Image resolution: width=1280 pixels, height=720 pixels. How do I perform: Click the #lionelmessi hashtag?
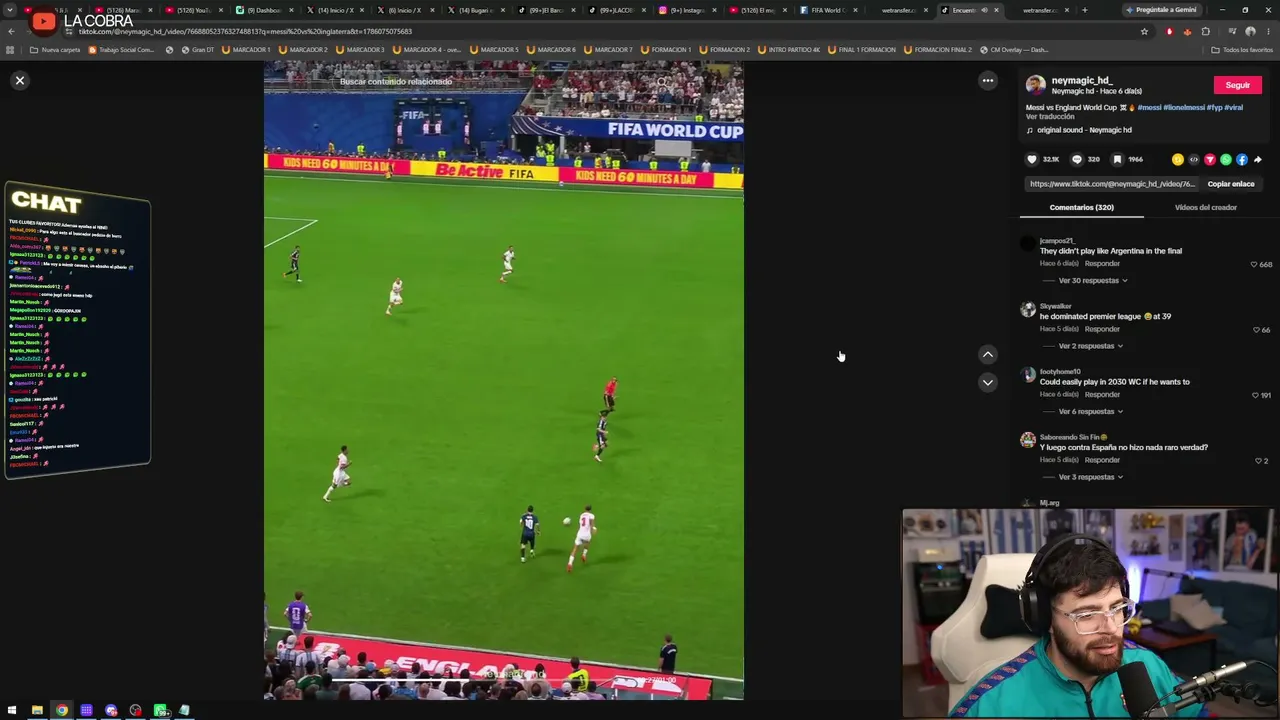[x=1184, y=107]
